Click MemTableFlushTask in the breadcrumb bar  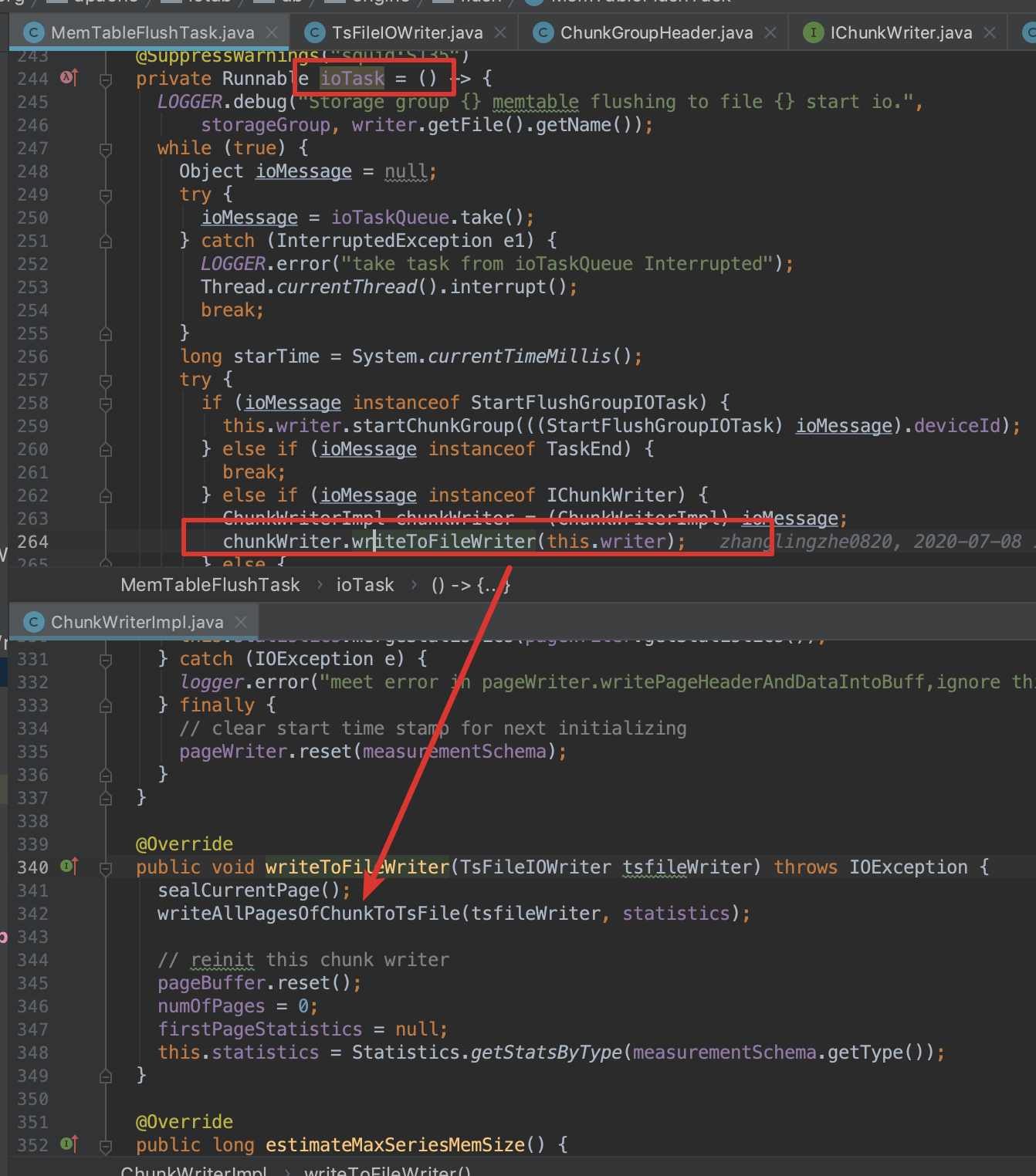pyautogui.click(x=210, y=585)
